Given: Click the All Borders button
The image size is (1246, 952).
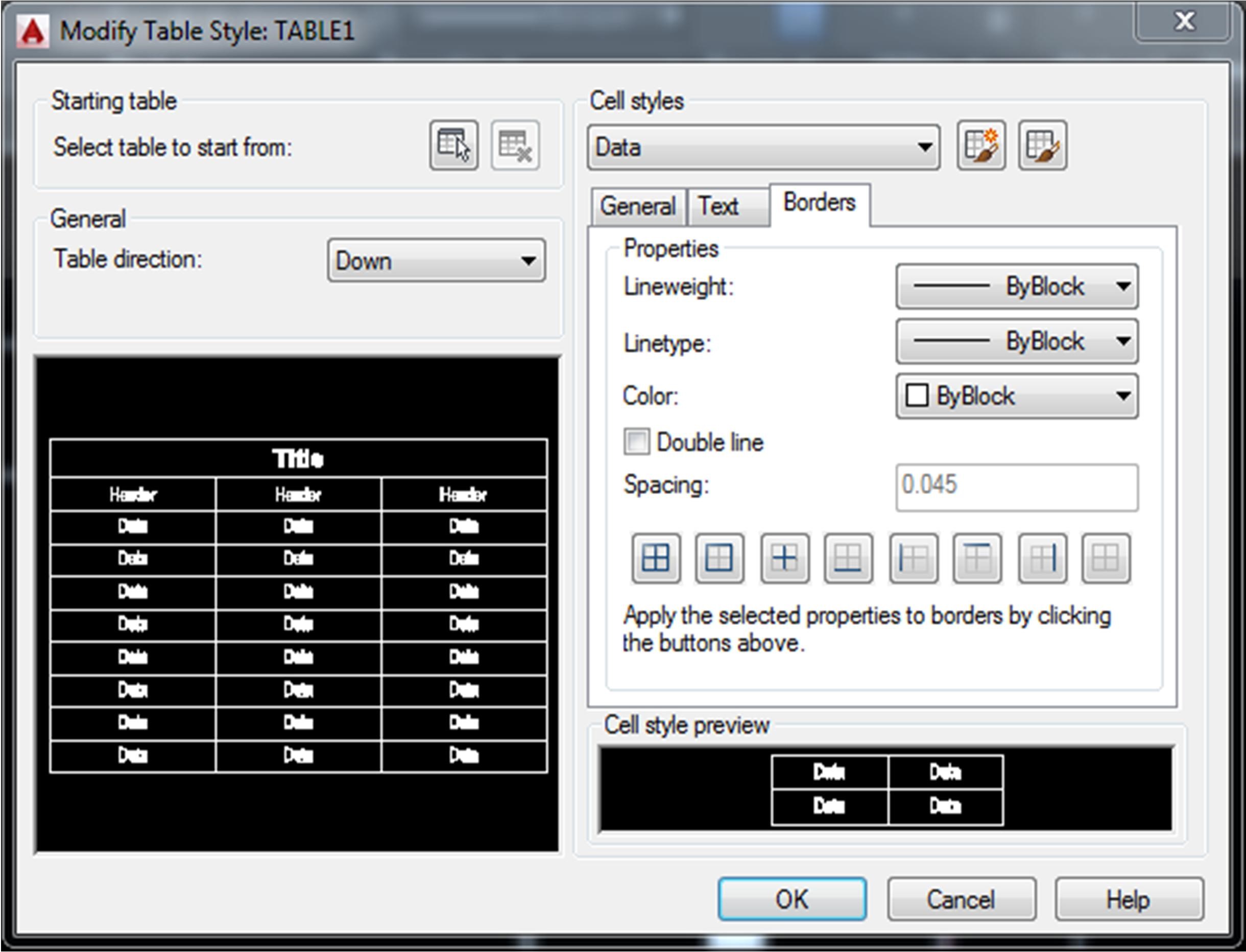Looking at the screenshot, I should (x=656, y=559).
